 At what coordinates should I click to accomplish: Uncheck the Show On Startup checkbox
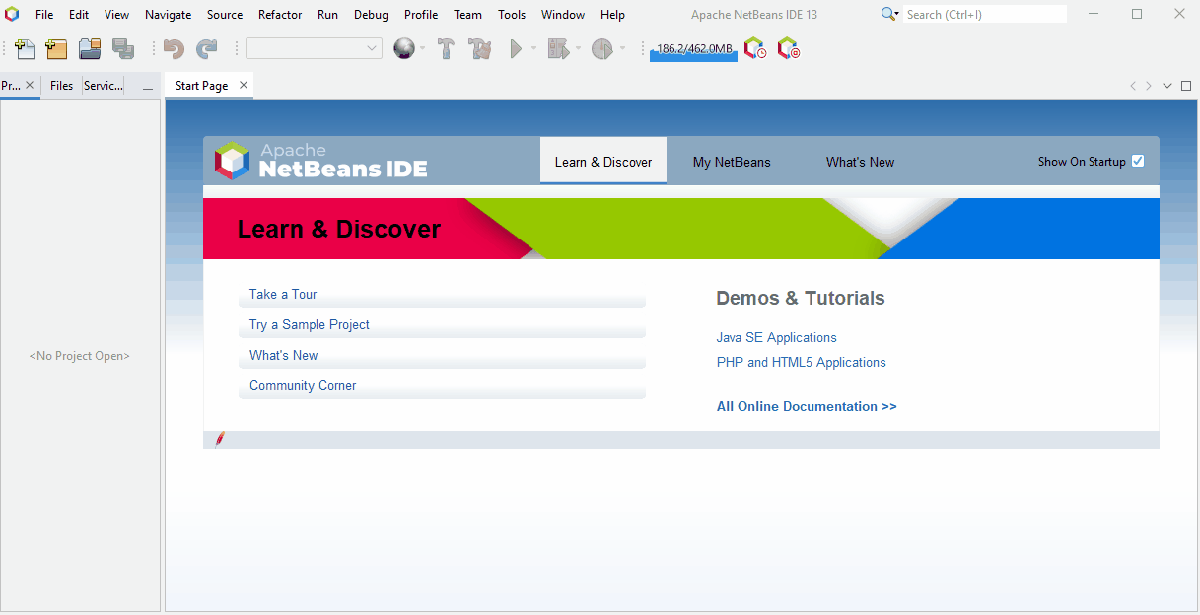tap(1138, 162)
